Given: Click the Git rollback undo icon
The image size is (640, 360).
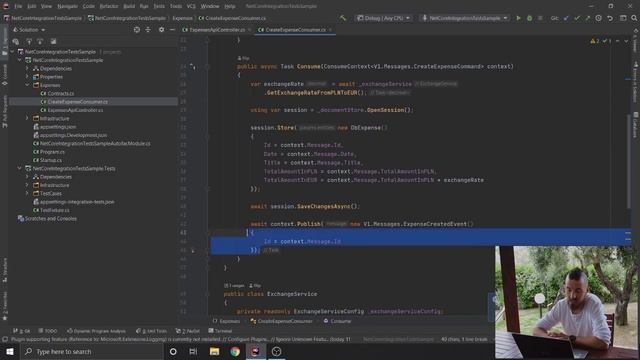Looking at the screenshot, I should click(610, 18).
